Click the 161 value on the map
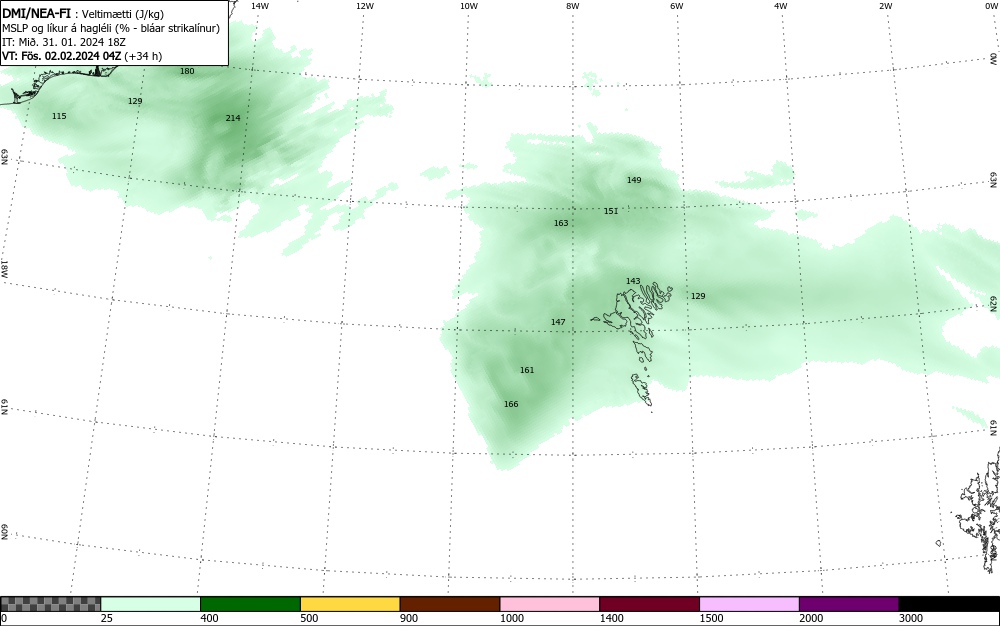This screenshot has height=626, width=1000. tap(527, 370)
